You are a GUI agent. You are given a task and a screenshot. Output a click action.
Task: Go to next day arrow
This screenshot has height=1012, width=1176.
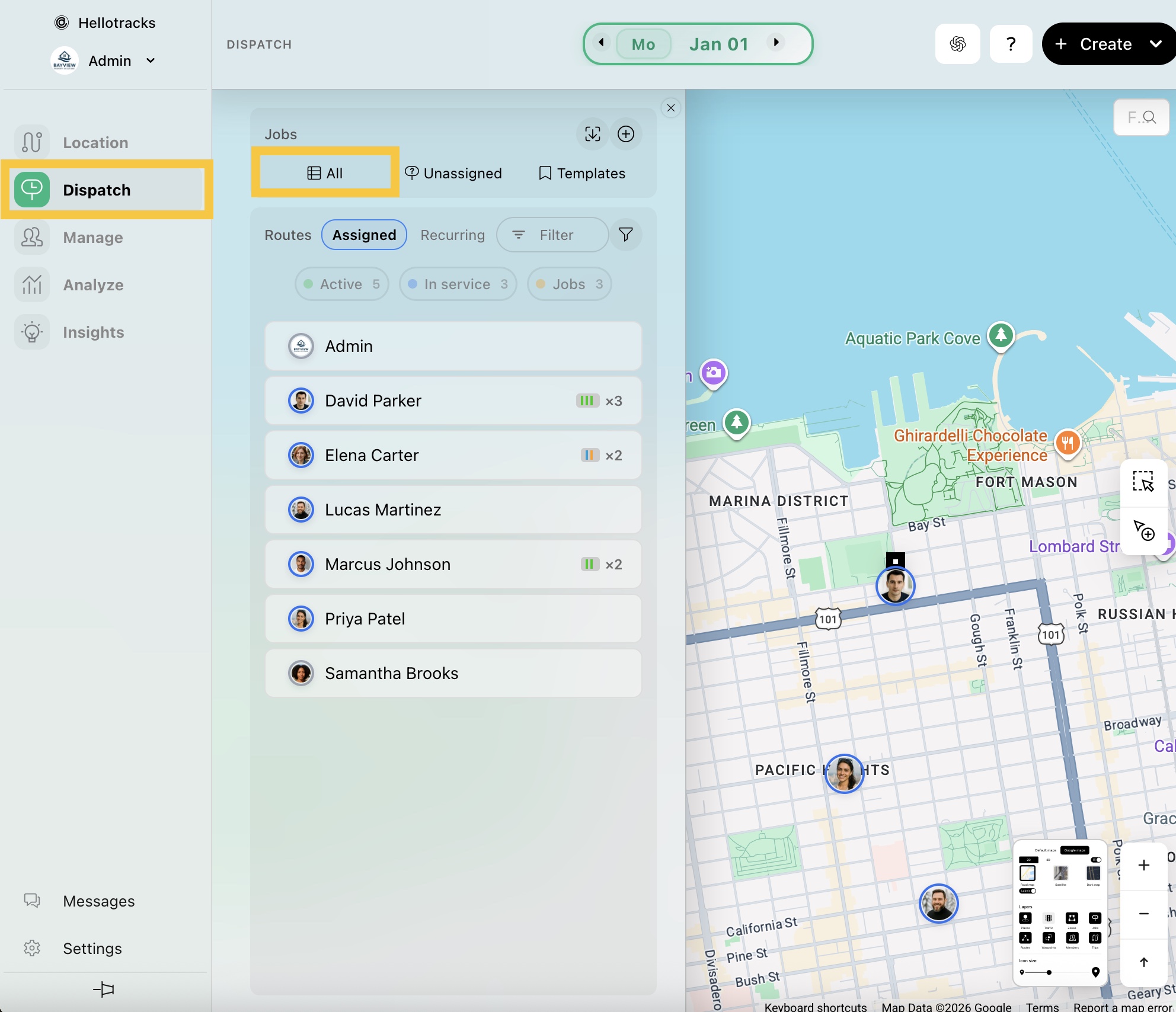point(776,42)
